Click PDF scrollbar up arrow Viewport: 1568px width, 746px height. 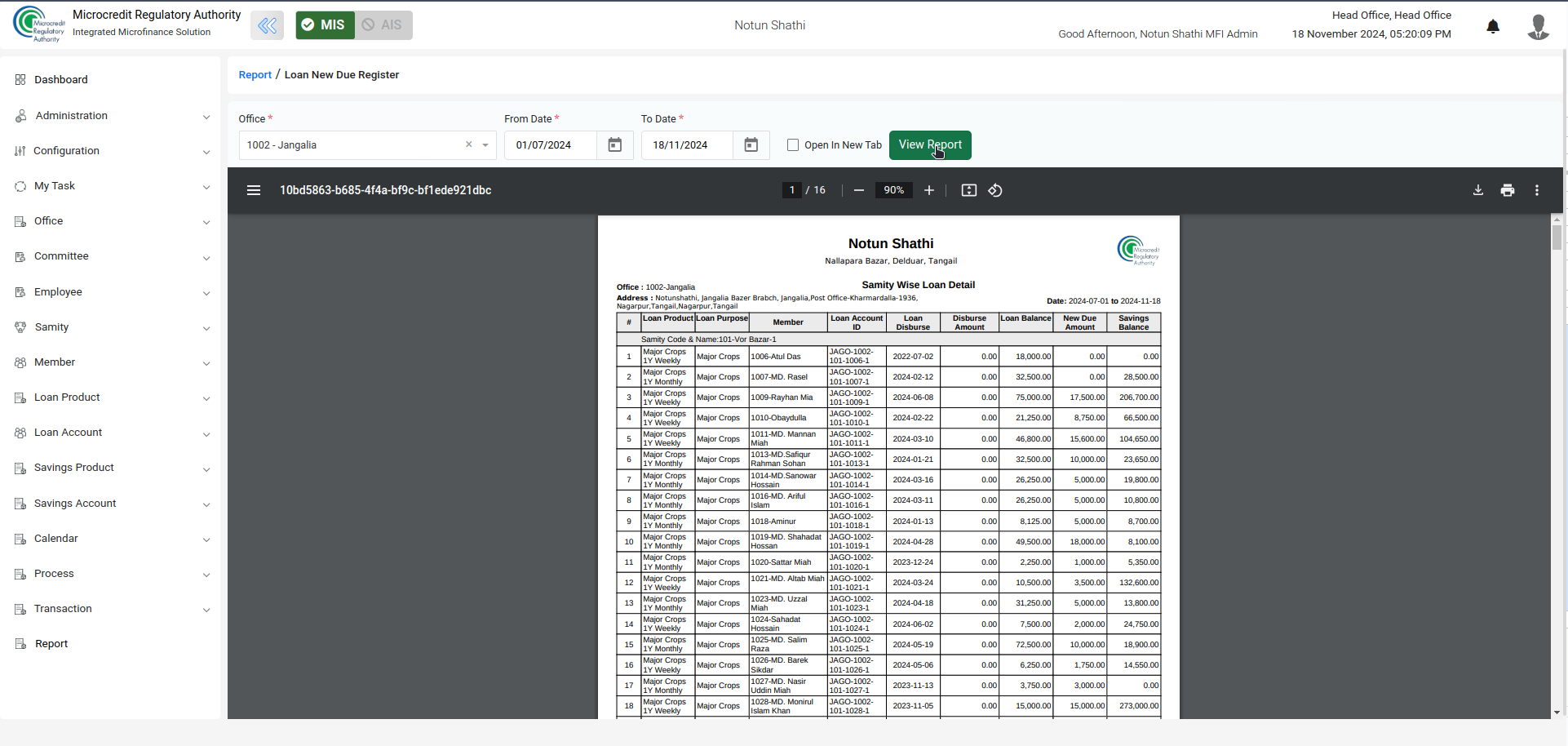pos(1557,220)
